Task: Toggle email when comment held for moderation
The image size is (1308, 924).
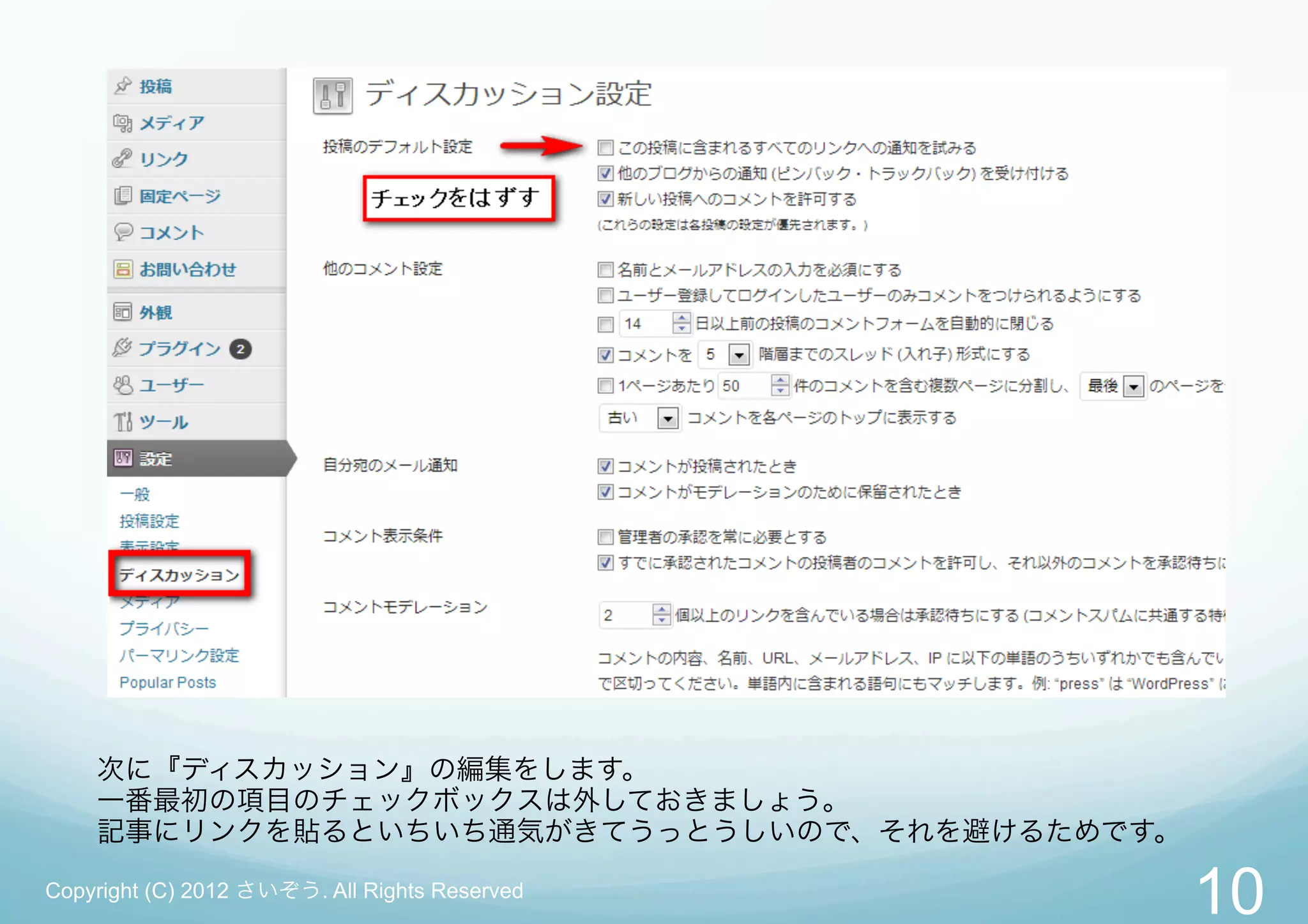Action: pos(605,492)
